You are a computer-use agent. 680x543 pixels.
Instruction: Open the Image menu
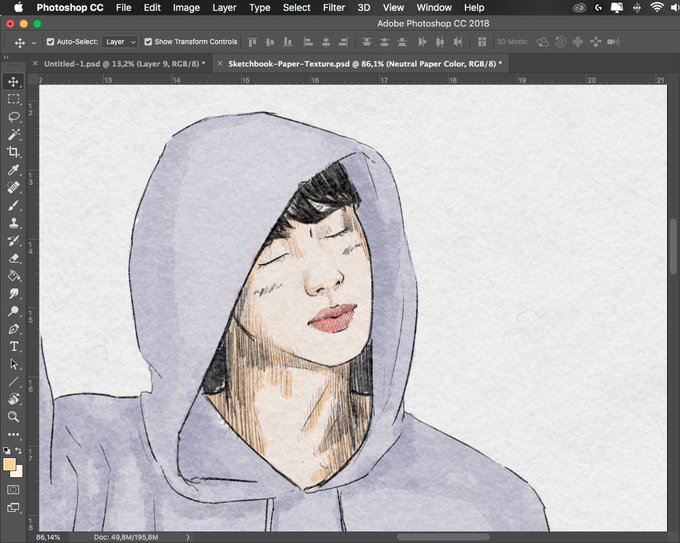click(186, 8)
